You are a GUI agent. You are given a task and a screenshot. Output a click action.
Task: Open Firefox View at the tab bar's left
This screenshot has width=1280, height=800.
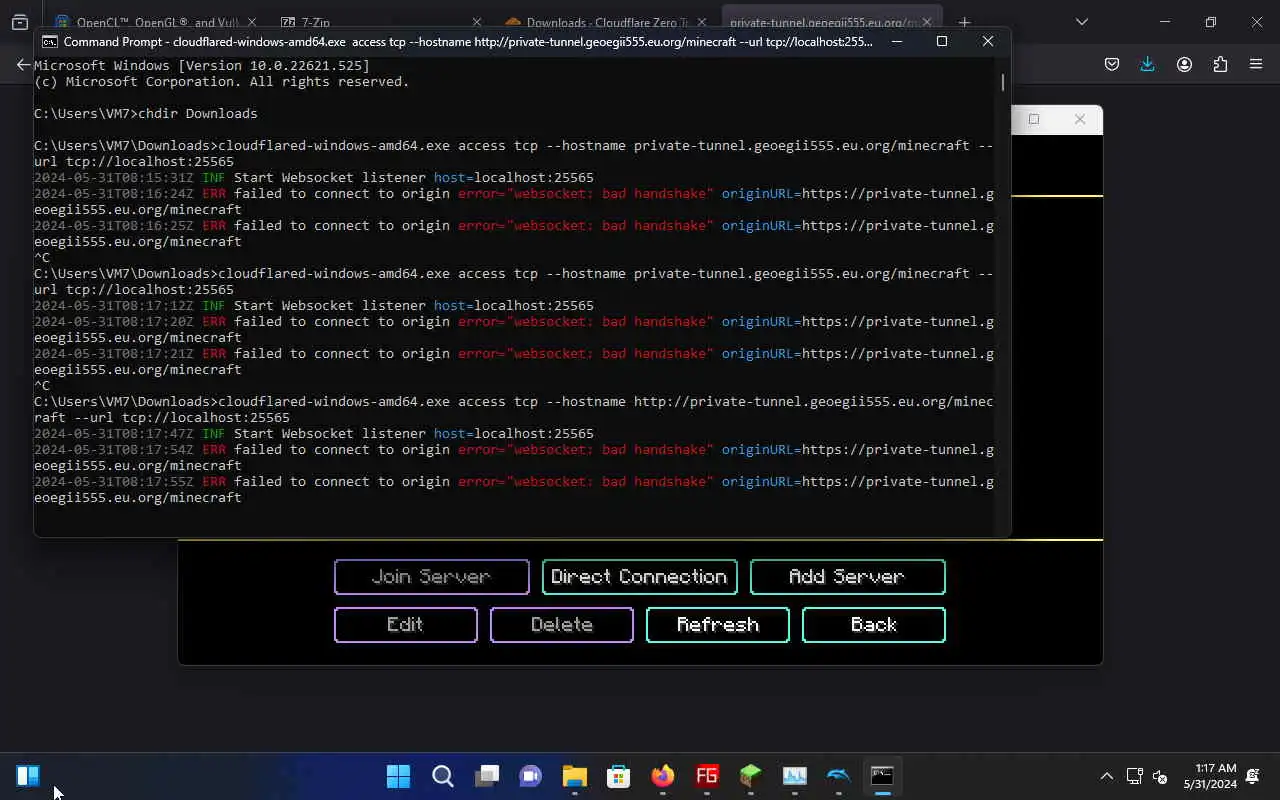[x=20, y=22]
